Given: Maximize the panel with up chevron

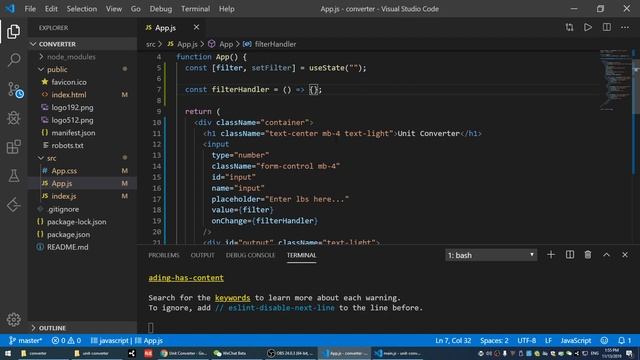Looking at the screenshot, I should [x=607, y=255].
